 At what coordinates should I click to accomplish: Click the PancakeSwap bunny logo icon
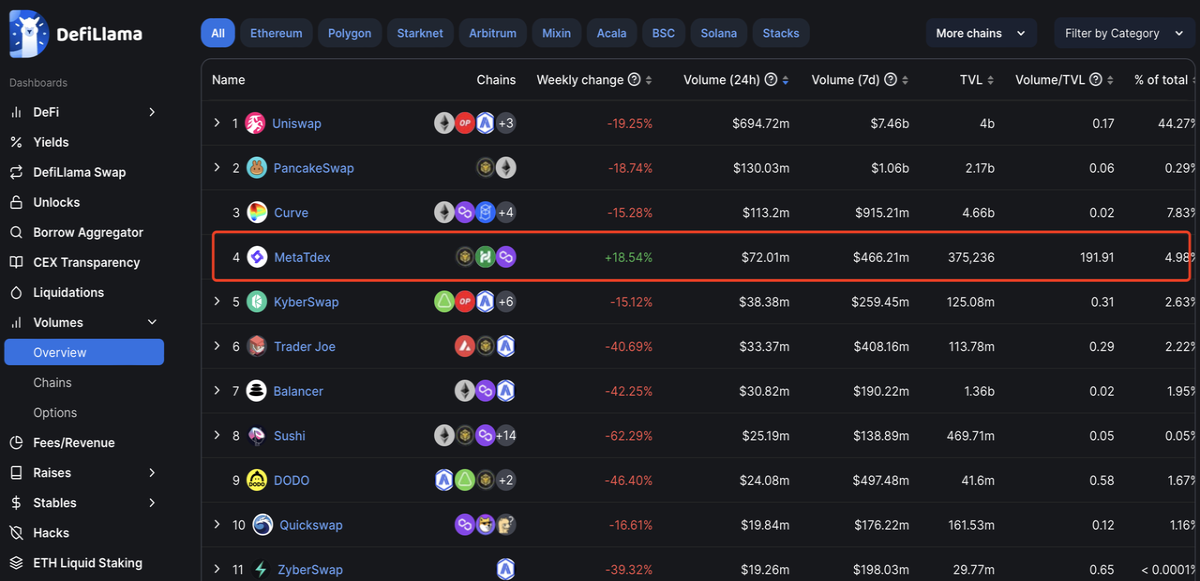click(255, 168)
